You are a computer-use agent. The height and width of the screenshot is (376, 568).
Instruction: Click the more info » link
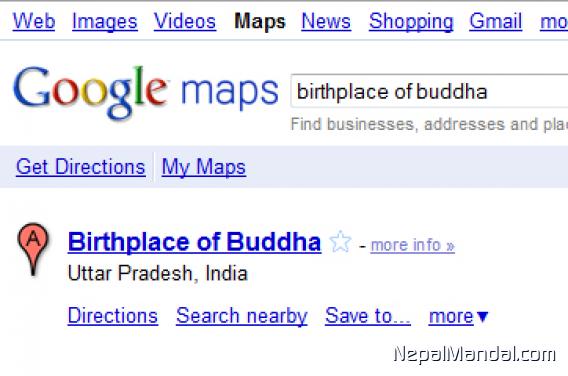tap(413, 246)
